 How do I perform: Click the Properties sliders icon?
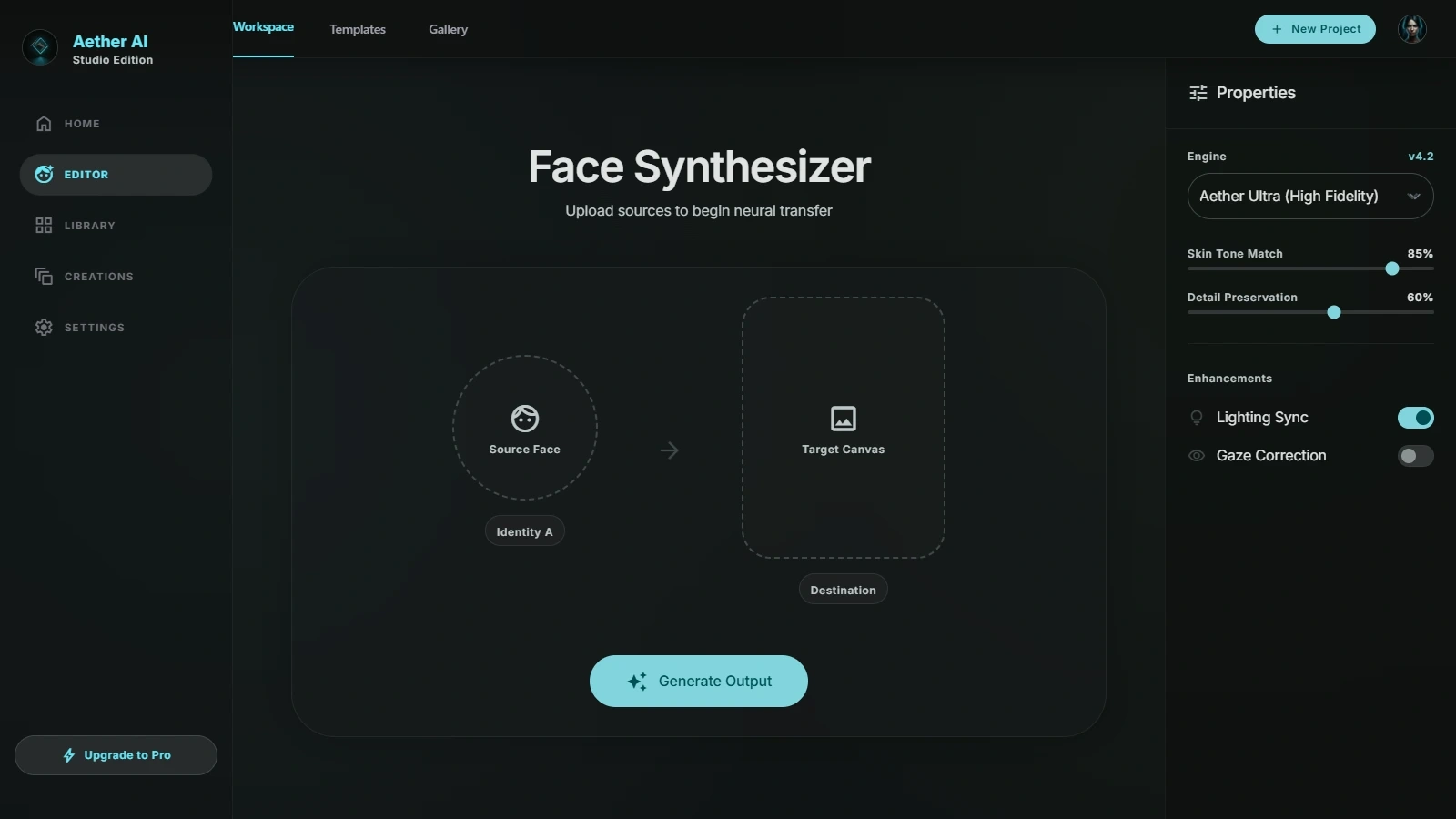click(x=1198, y=93)
